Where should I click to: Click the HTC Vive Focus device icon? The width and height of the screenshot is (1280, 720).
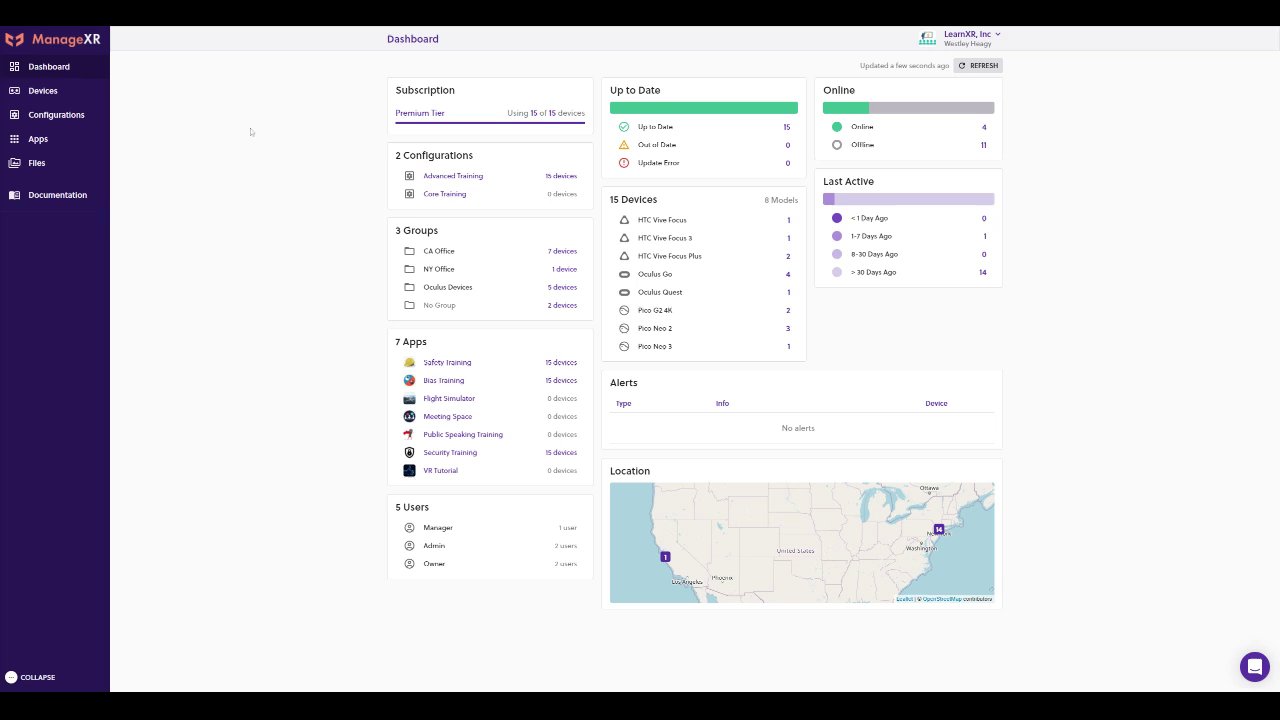click(624, 220)
